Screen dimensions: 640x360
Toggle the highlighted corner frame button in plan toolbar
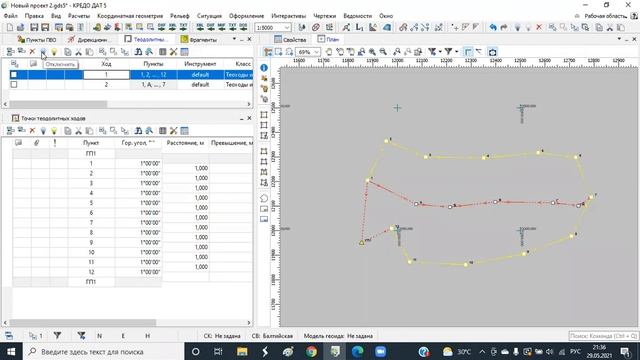[x=468, y=52]
